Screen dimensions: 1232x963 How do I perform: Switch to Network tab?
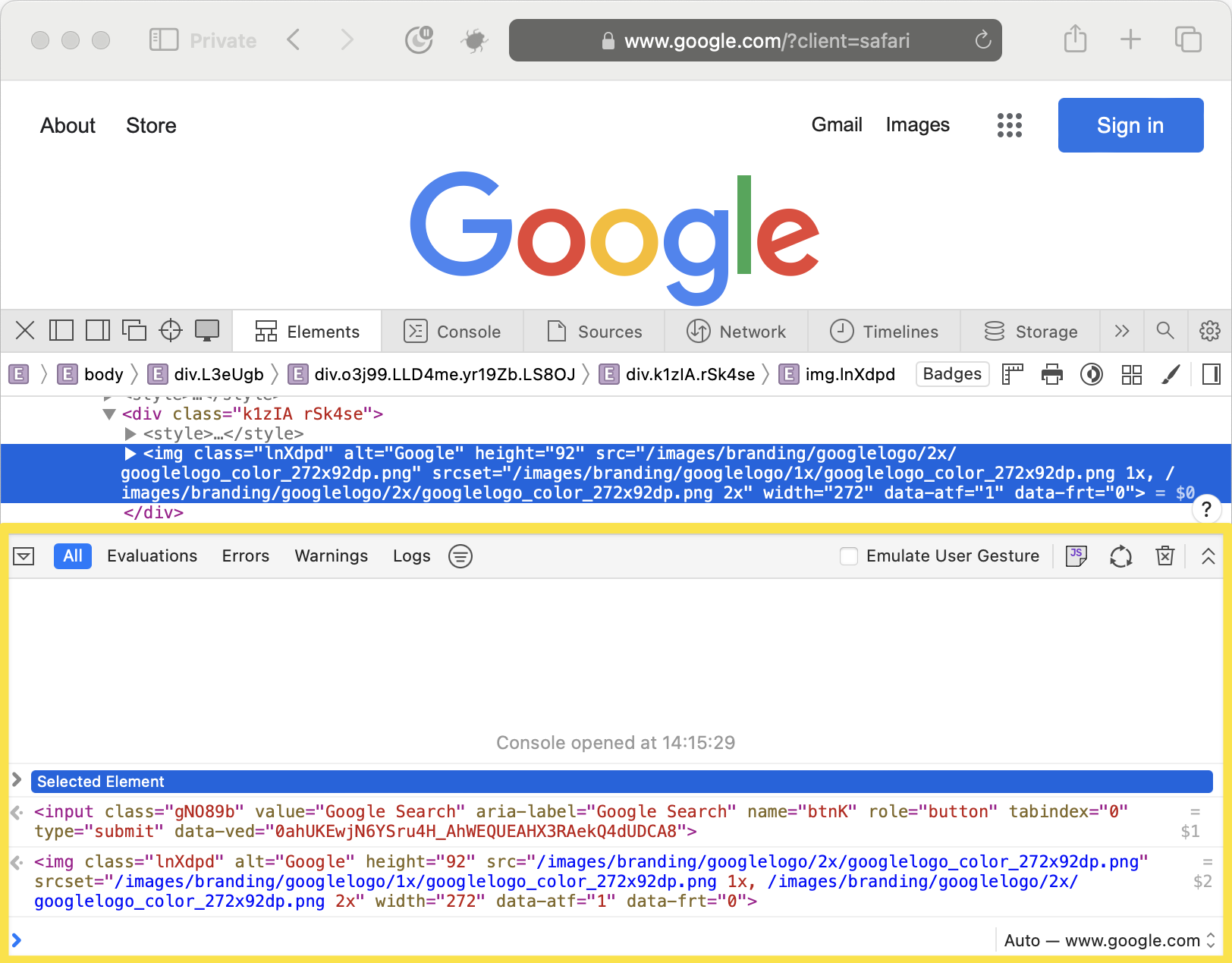point(736,332)
